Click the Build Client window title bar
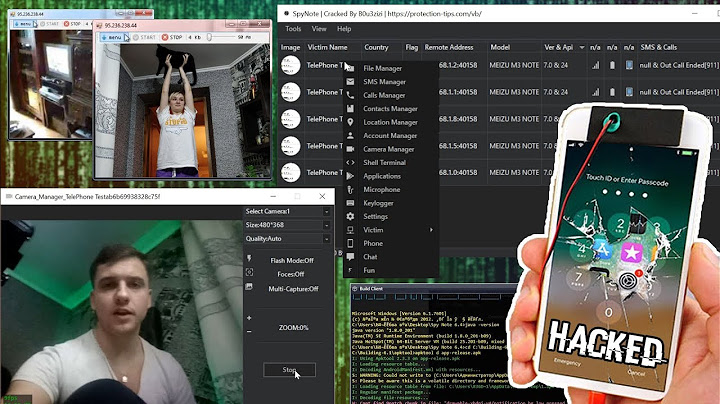 click(434, 289)
